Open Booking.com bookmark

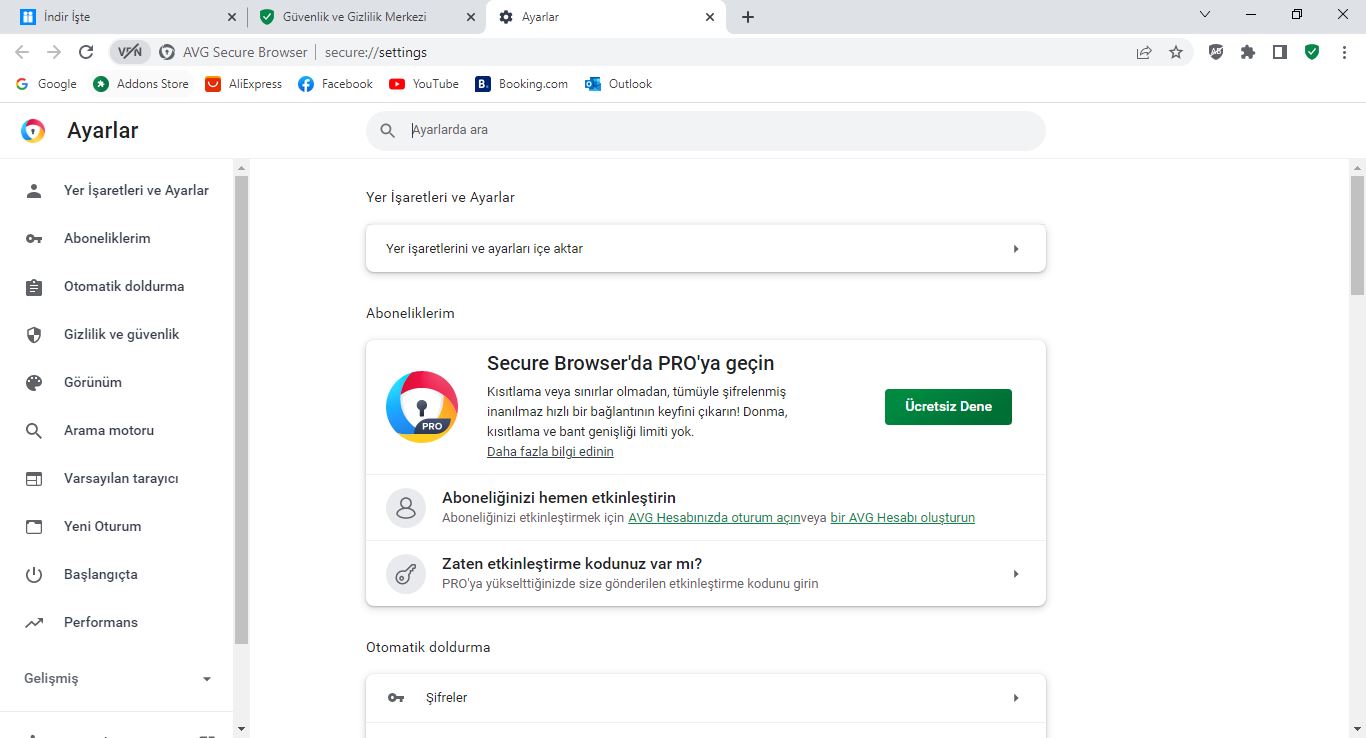(522, 84)
